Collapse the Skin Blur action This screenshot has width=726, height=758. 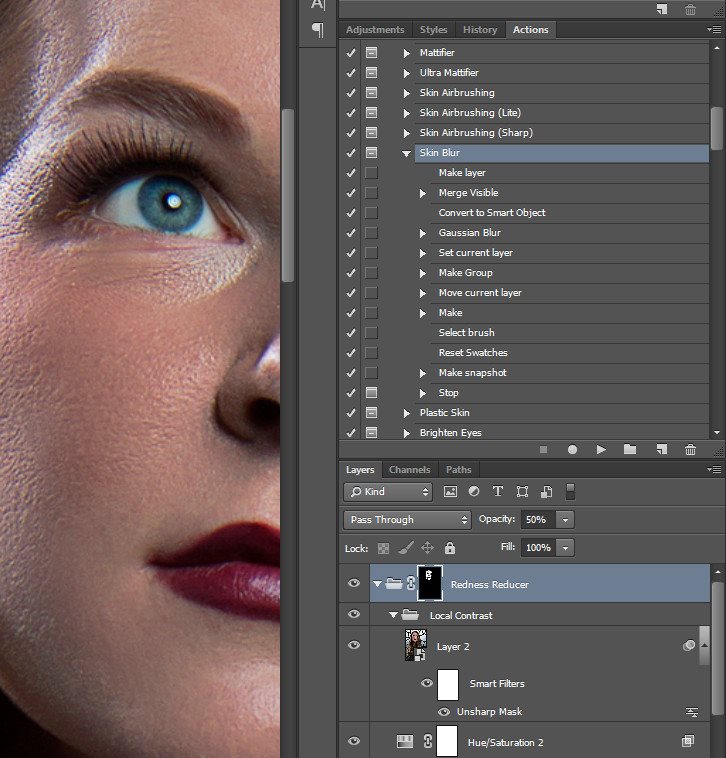pyautogui.click(x=406, y=153)
